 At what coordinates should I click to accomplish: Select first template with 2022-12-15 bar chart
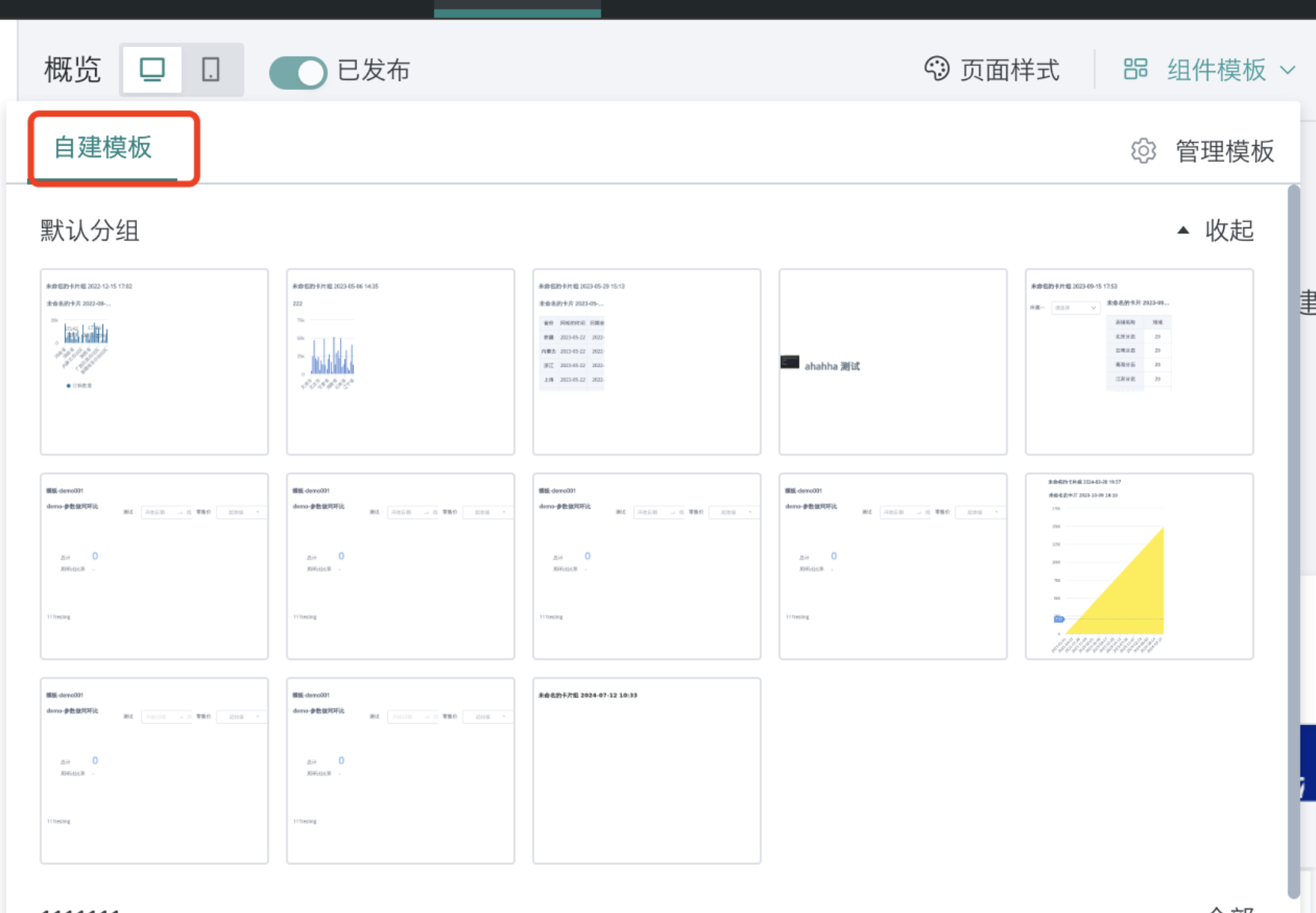coord(154,362)
